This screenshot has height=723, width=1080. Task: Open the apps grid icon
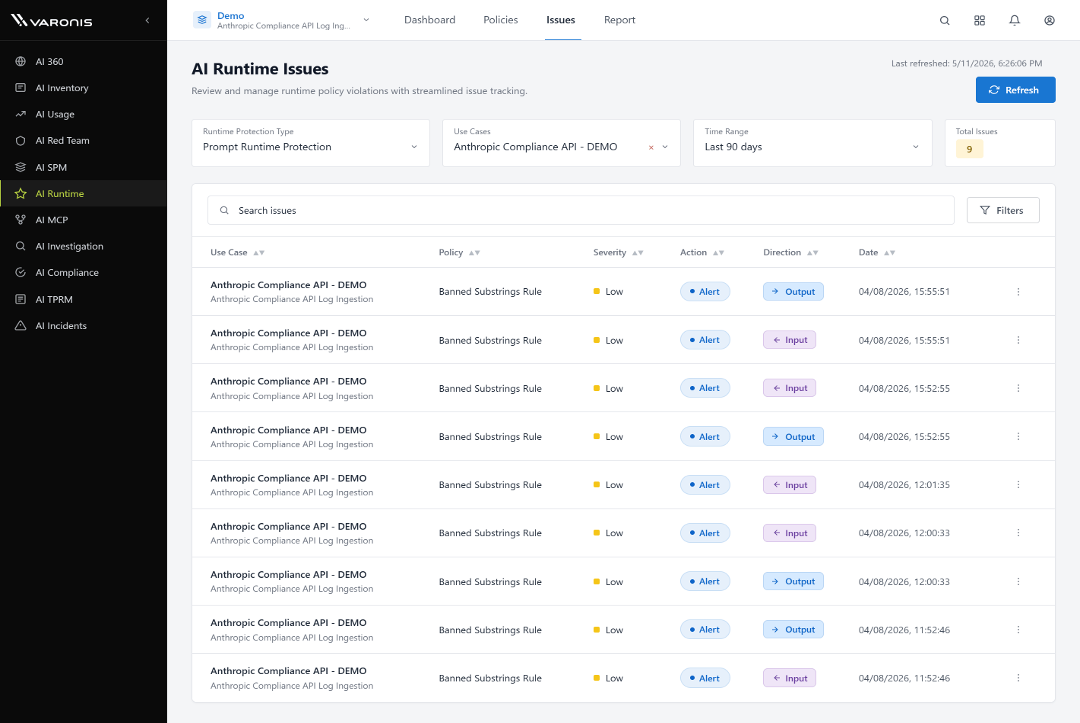click(x=979, y=21)
